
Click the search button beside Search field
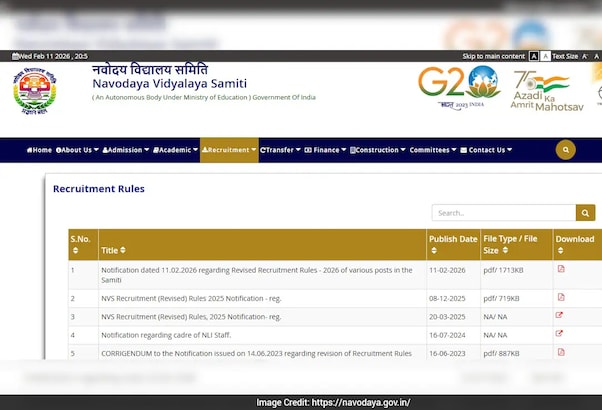(585, 213)
